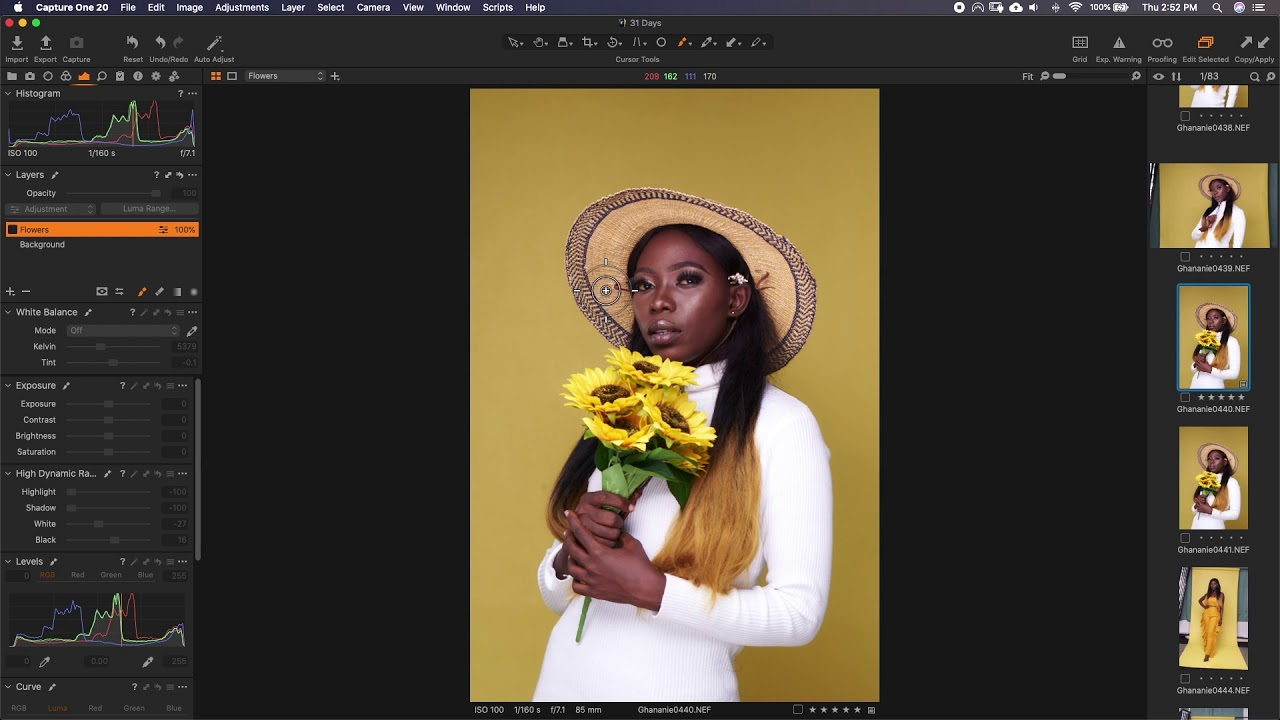Click the Luma Range button
The image size is (1280, 720).
[148, 209]
